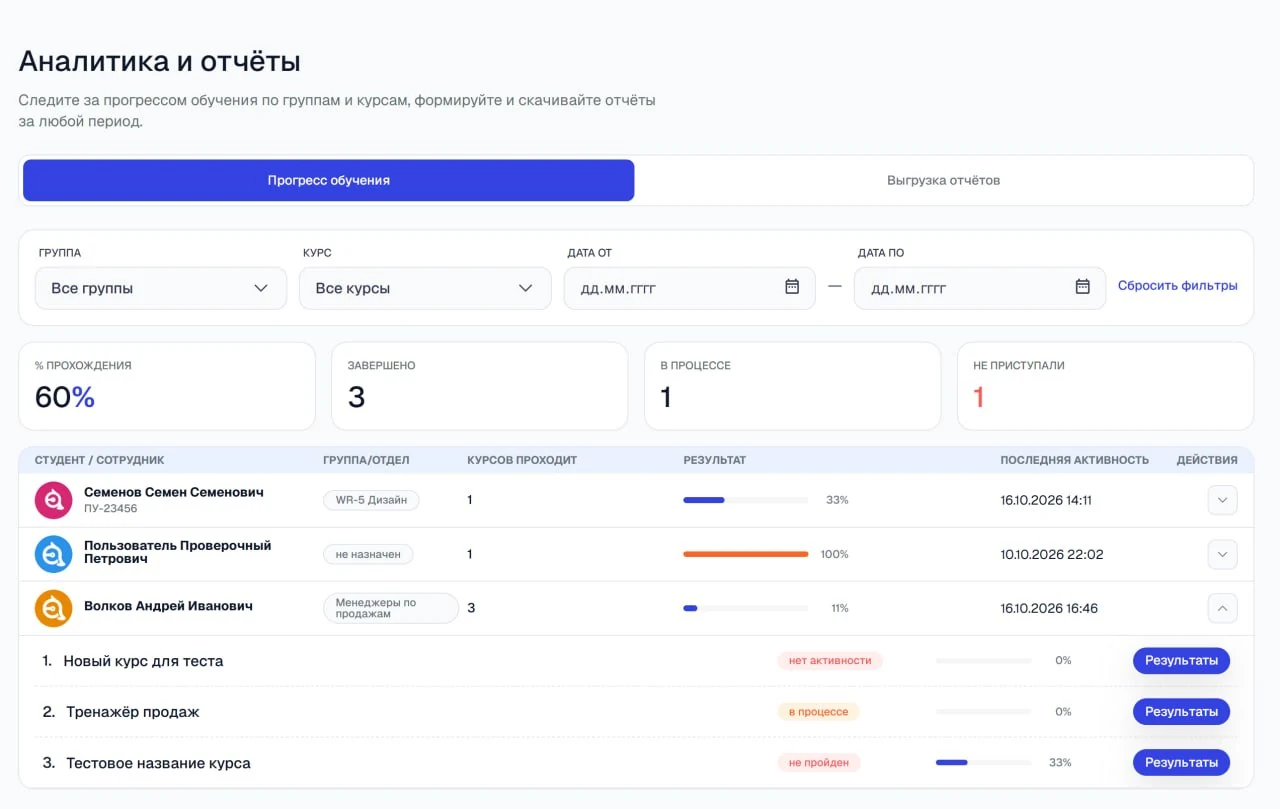Click the date 16.10.2026 16:46
Image resolution: width=1280 pixels, height=809 pixels.
click(x=1049, y=608)
